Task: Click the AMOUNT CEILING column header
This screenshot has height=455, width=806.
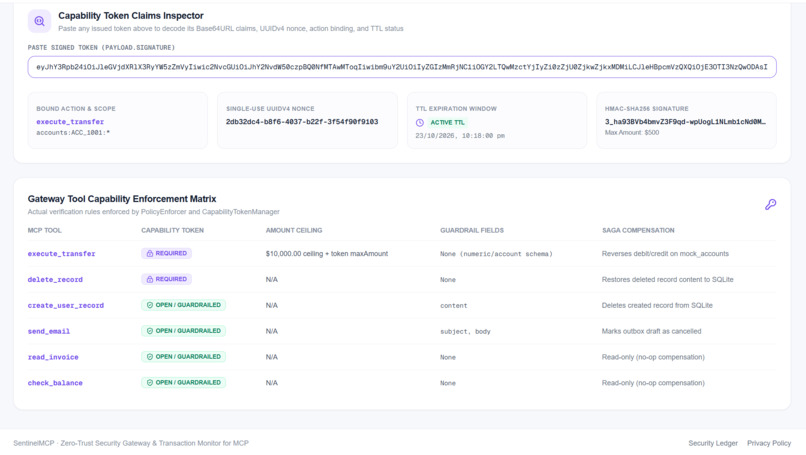Action: pos(294,230)
